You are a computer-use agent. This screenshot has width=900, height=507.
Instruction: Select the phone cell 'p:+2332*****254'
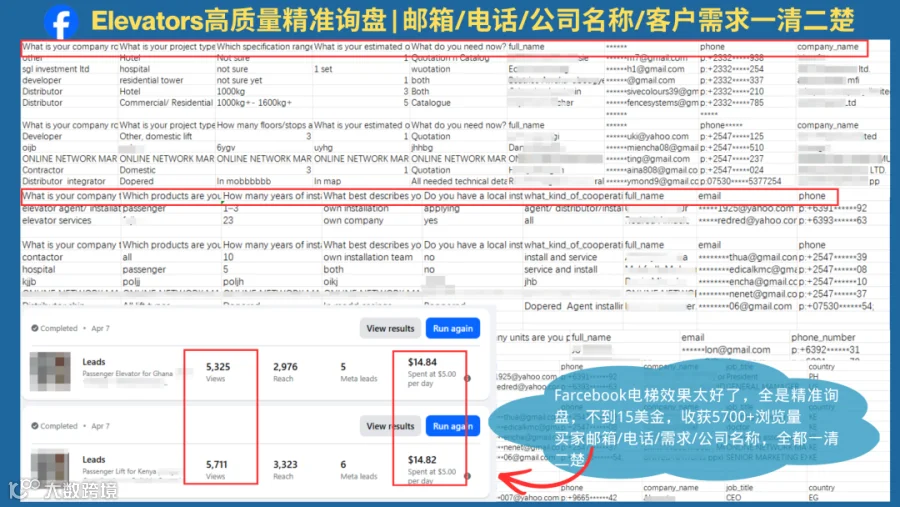click(x=732, y=69)
